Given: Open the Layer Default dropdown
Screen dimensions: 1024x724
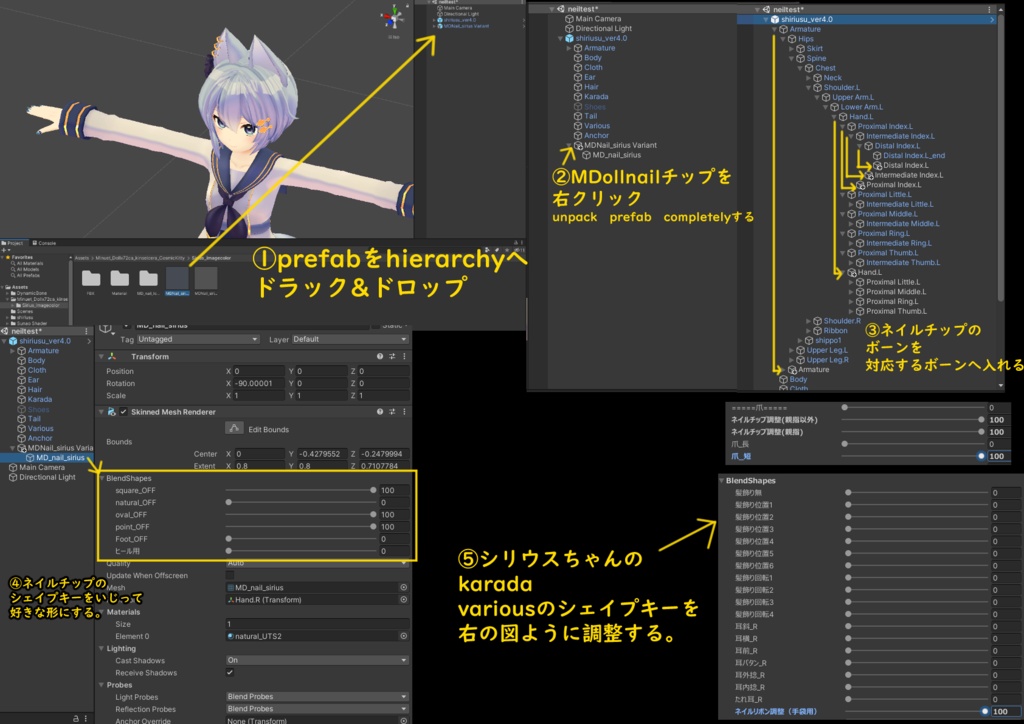Looking at the screenshot, I should click(349, 339).
